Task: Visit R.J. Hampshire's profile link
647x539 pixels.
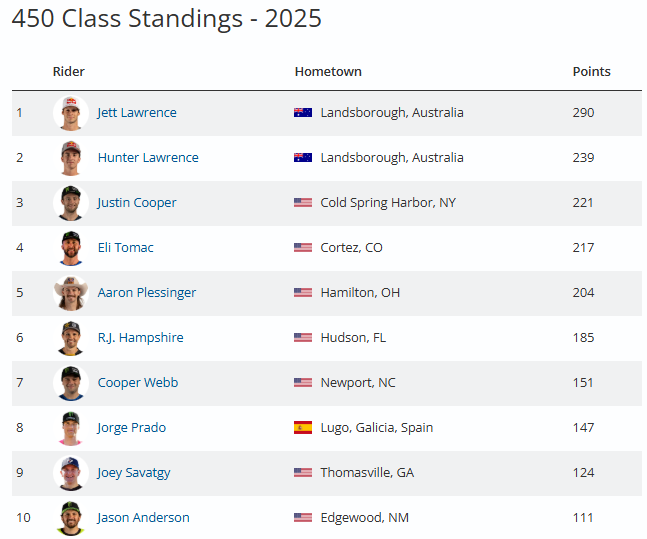Action: point(141,338)
